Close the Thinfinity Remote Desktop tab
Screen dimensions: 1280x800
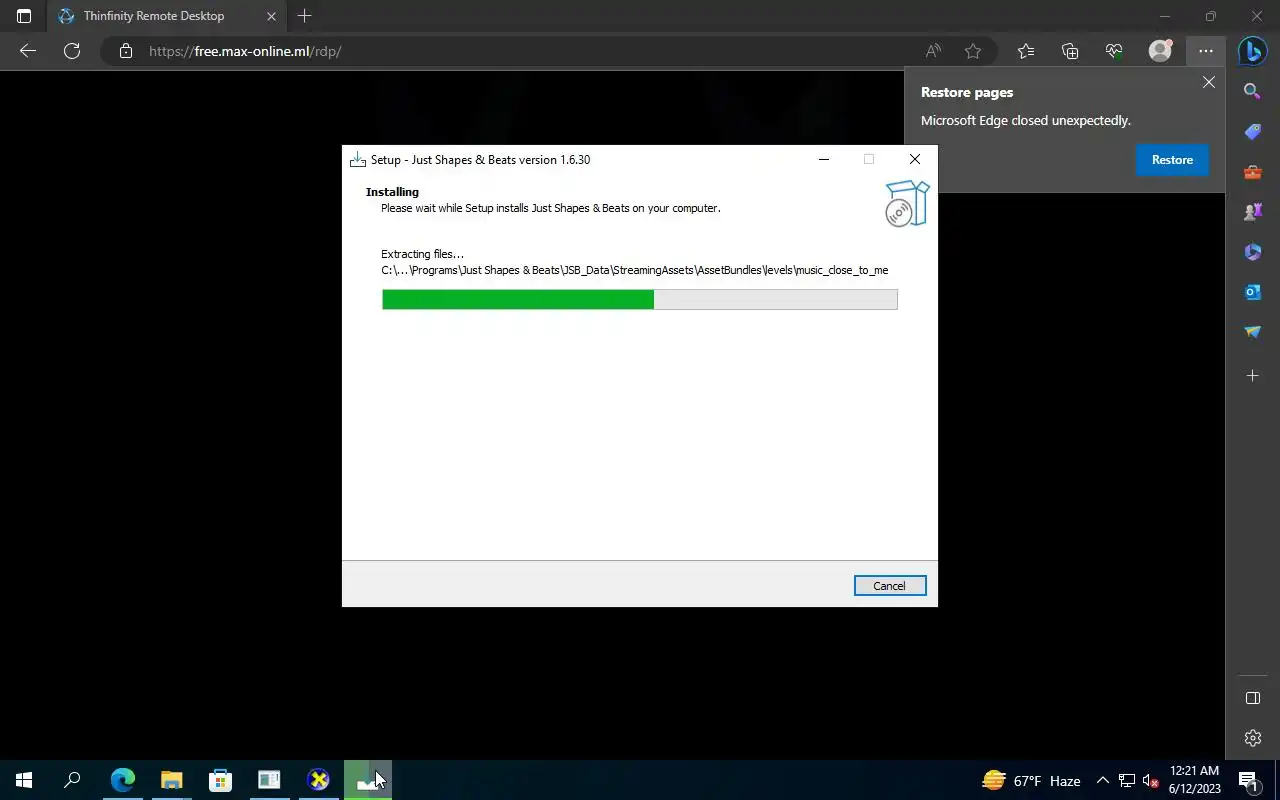(x=271, y=16)
